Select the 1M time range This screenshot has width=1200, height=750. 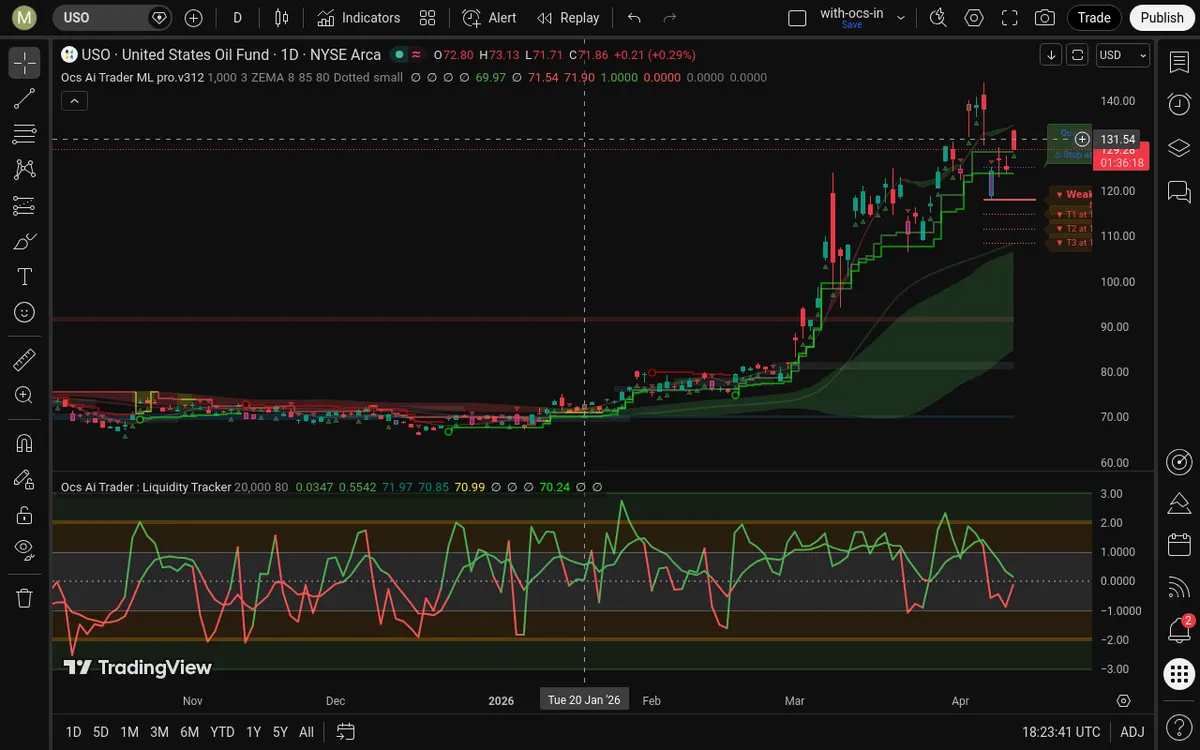(x=129, y=732)
